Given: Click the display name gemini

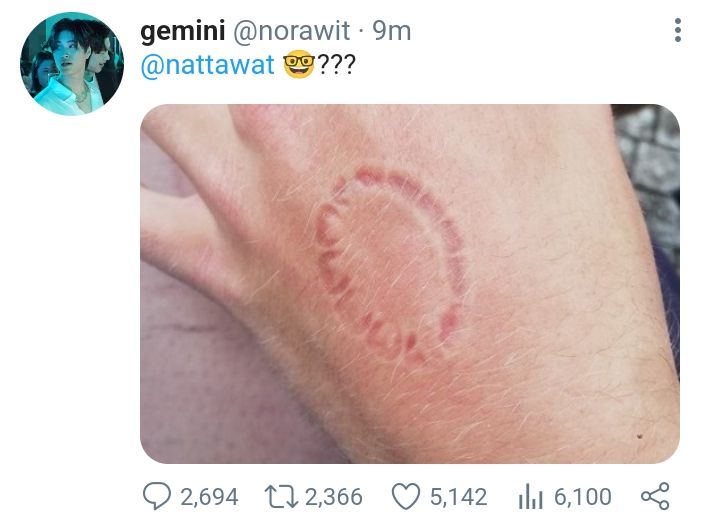Looking at the screenshot, I should click(x=183, y=31).
